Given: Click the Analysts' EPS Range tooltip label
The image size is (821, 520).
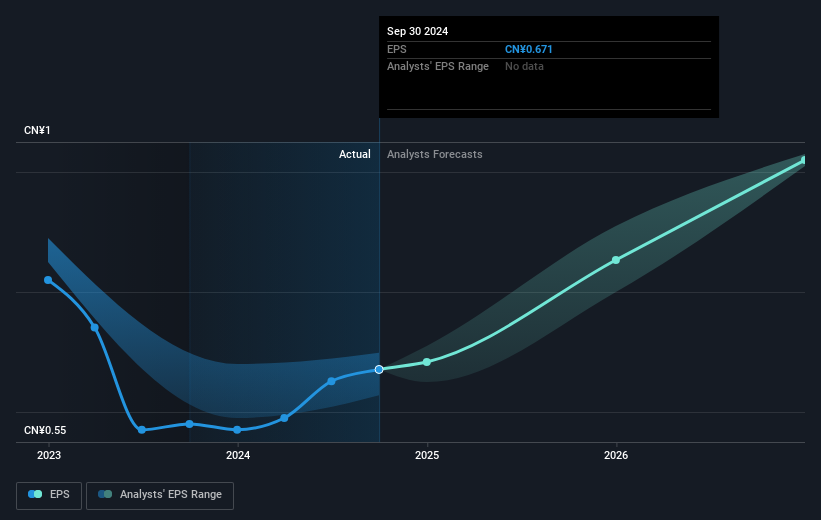Looking at the screenshot, I should (x=438, y=67).
